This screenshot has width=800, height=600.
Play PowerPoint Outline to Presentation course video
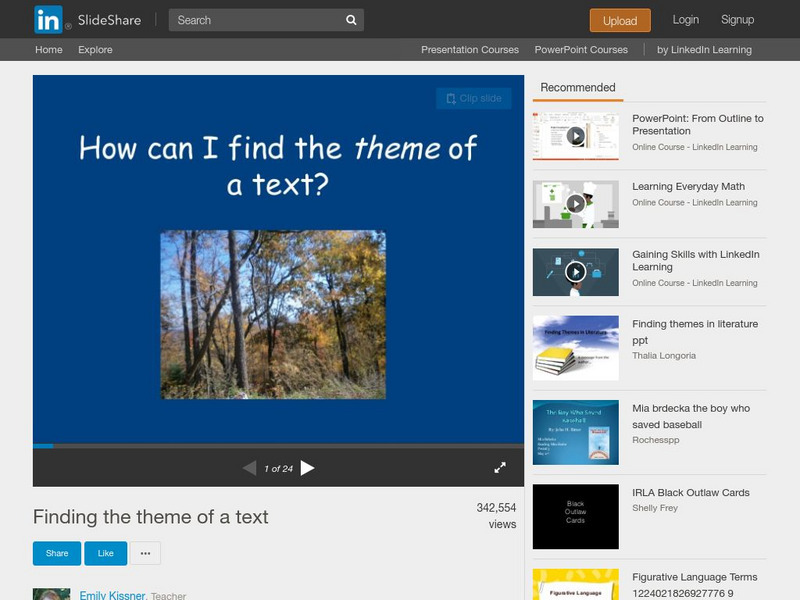[x=575, y=136]
